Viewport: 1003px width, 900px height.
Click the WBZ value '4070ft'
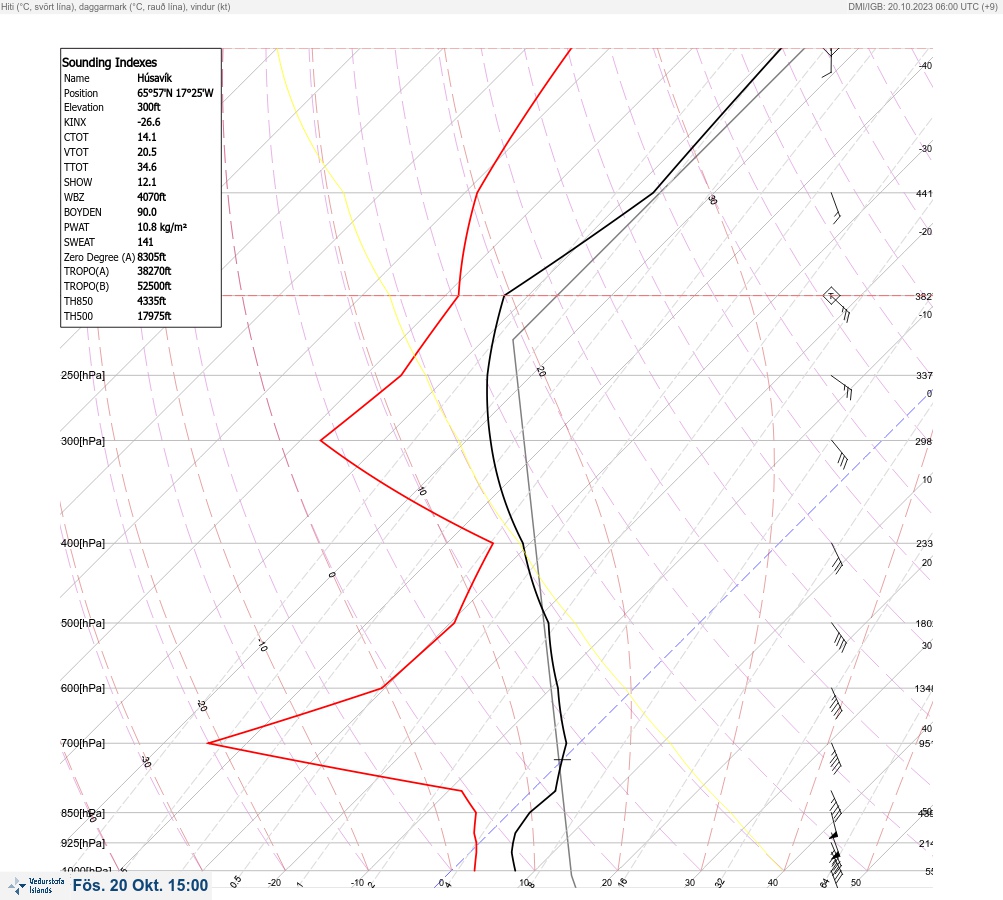(x=151, y=197)
